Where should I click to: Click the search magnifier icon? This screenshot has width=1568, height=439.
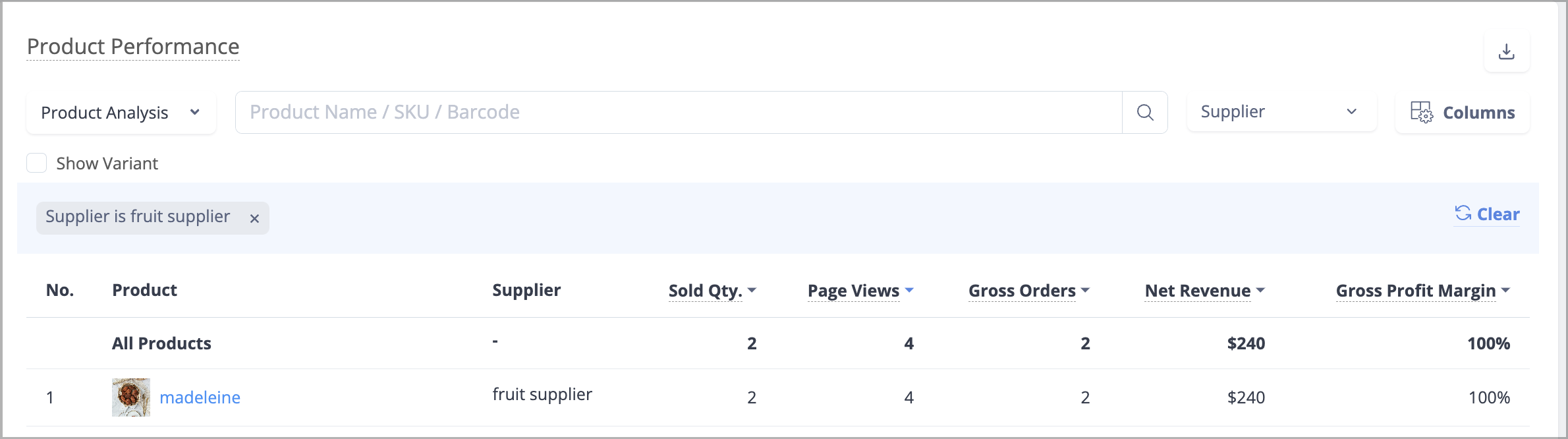pyautogui.click(x=1145, y=113)
